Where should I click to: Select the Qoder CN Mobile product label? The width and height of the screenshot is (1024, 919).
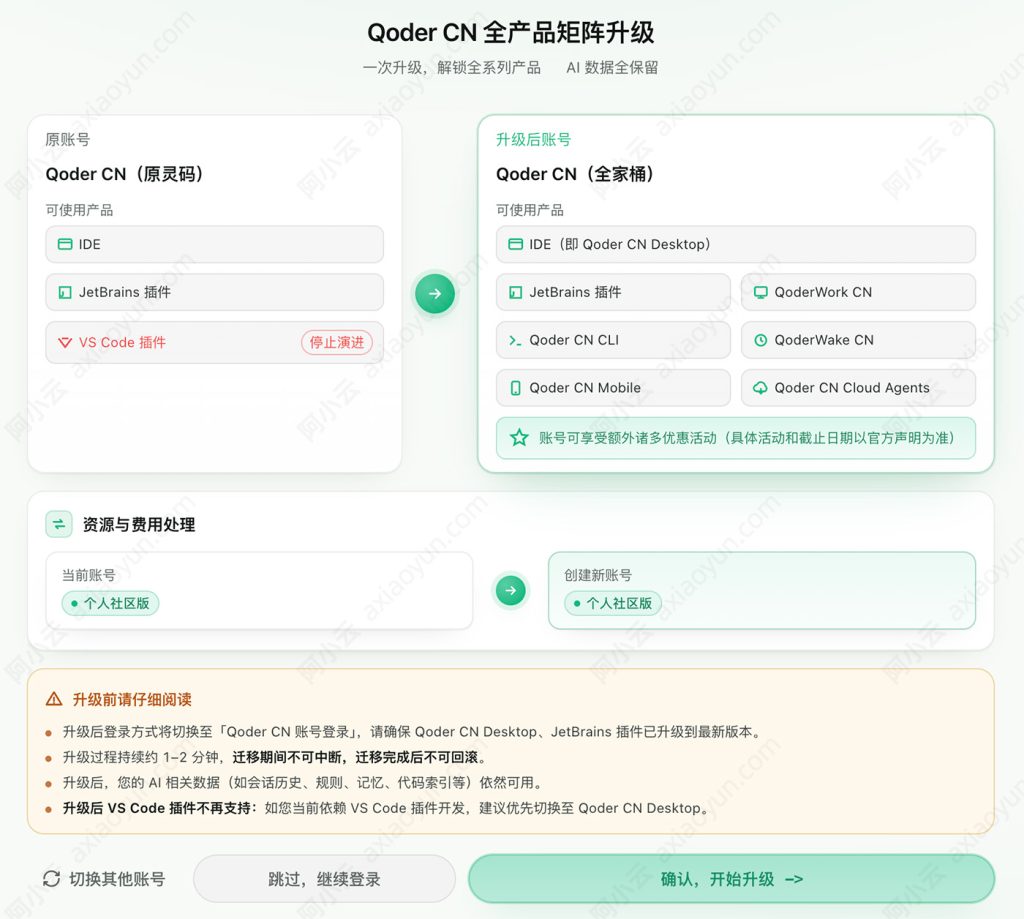[585, 388]
